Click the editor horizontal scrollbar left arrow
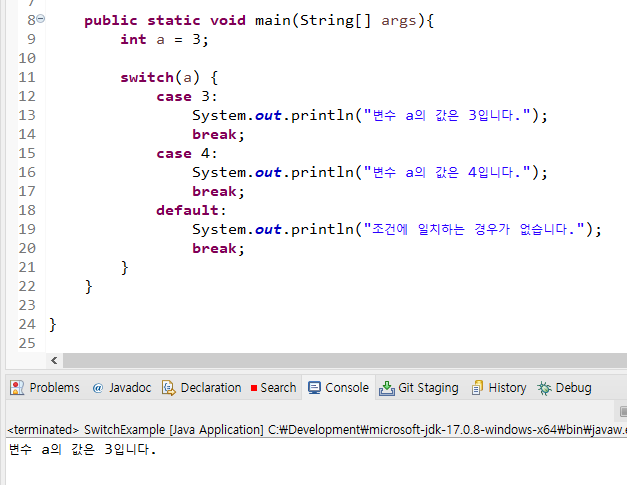 [x=54, y=360]
